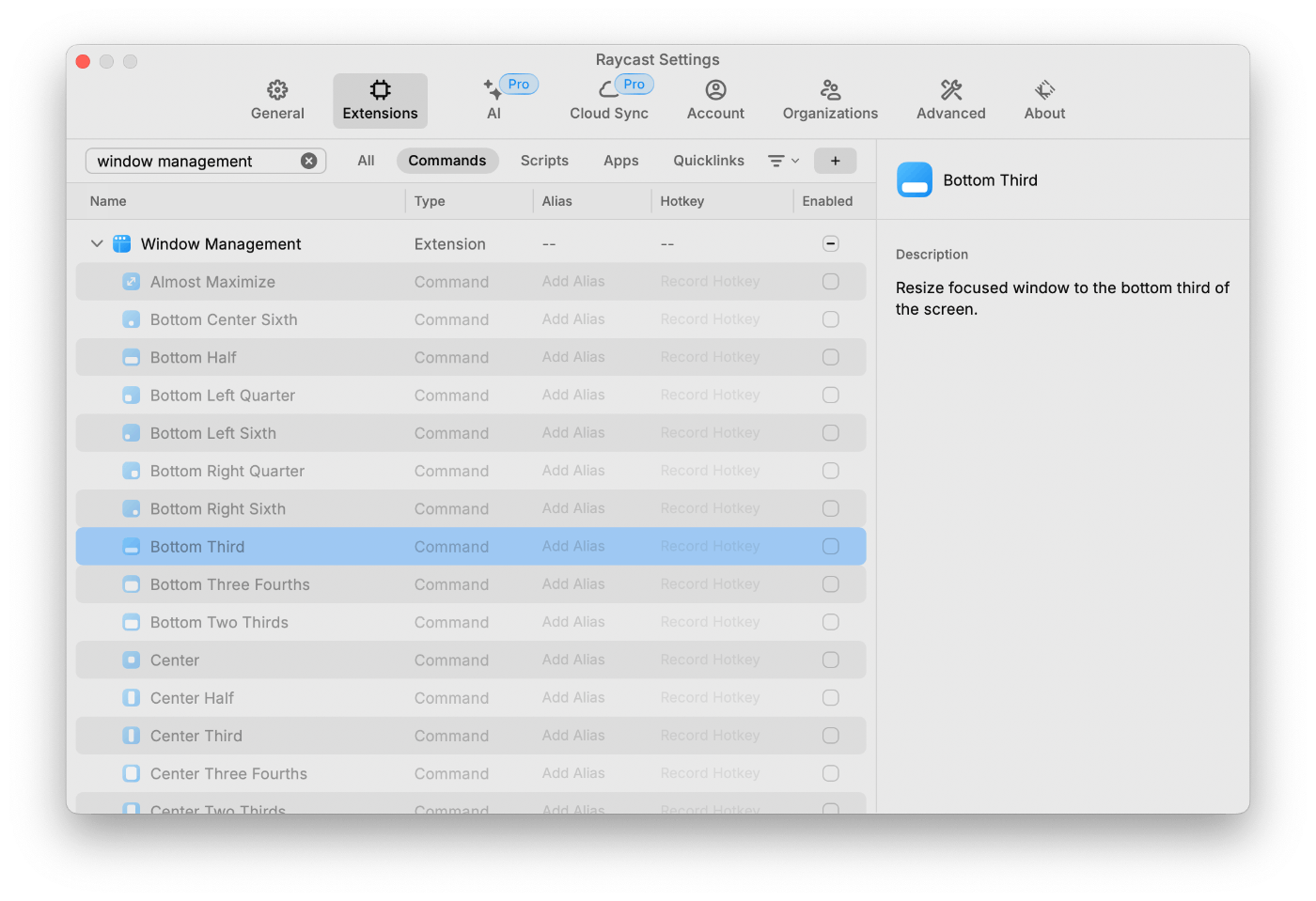Open the filter options dropdown
The height and width of the screenshot is (901, 1316).
[x=783, y=161]
